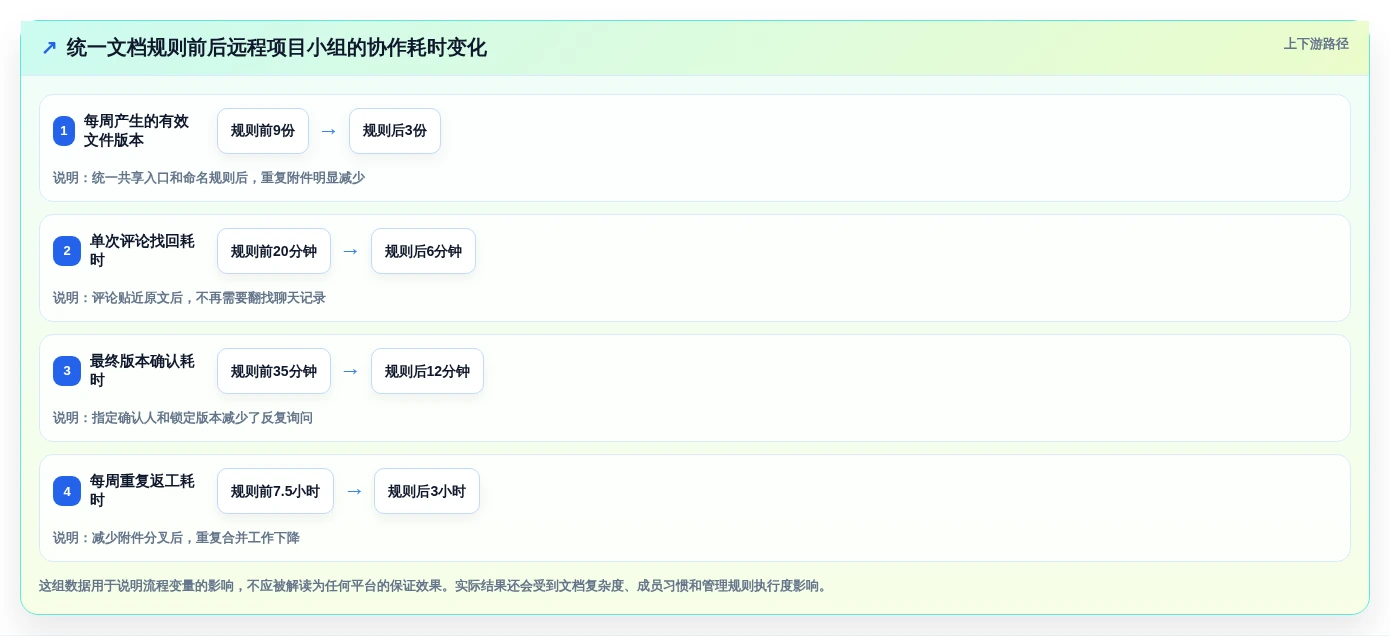The image size is (1390, 636).
Task: Click the 规则后3小时 chip
Action: (427, 491)
